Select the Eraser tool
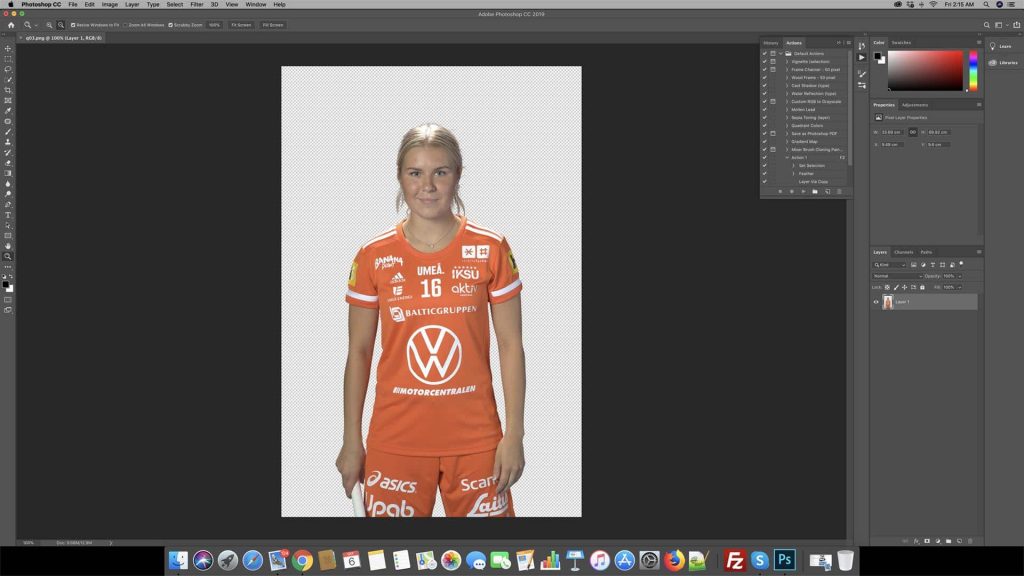The image size is (1024, 576). tap(8, 163)
